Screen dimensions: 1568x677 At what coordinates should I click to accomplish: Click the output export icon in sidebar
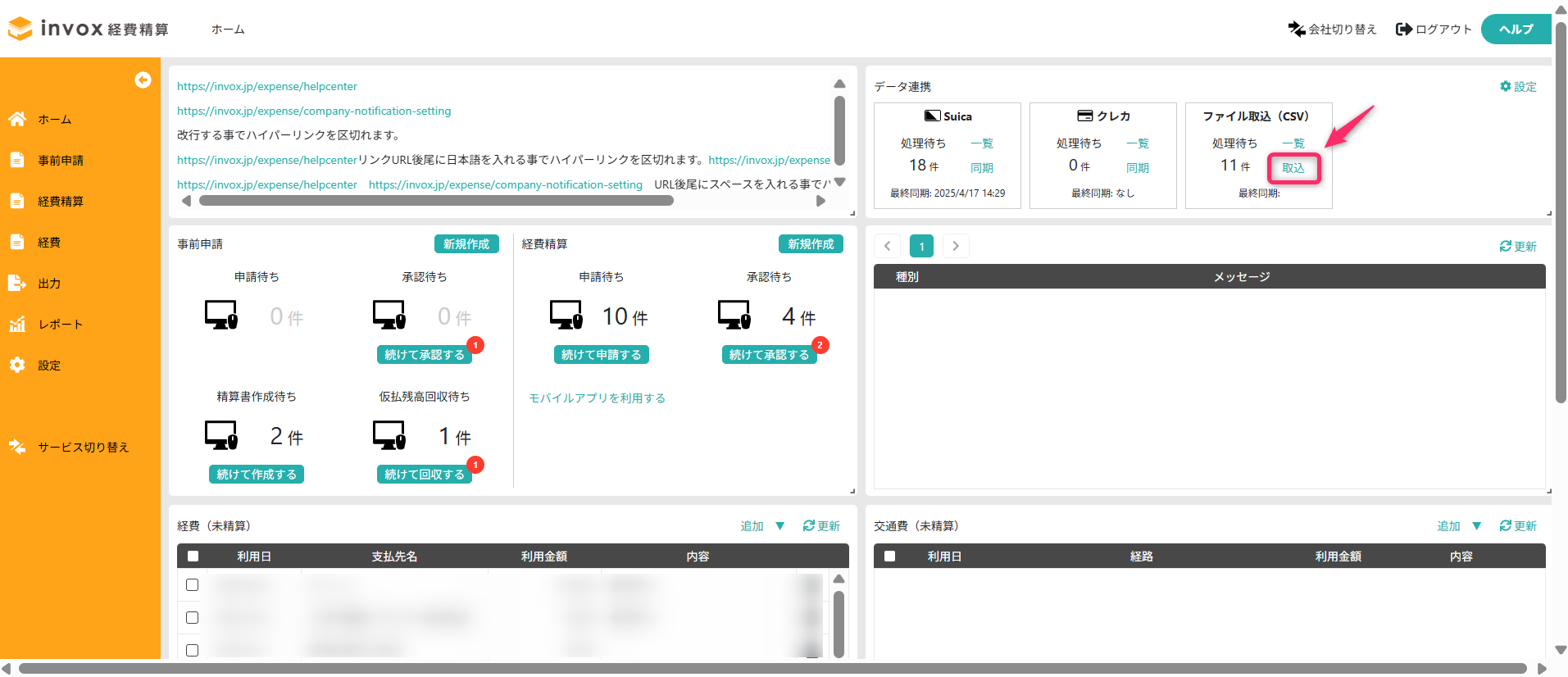17,283
